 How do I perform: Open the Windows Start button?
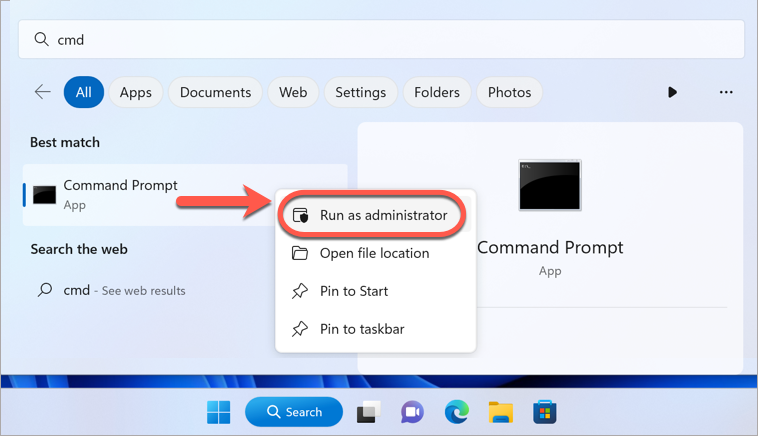[219, 412]
